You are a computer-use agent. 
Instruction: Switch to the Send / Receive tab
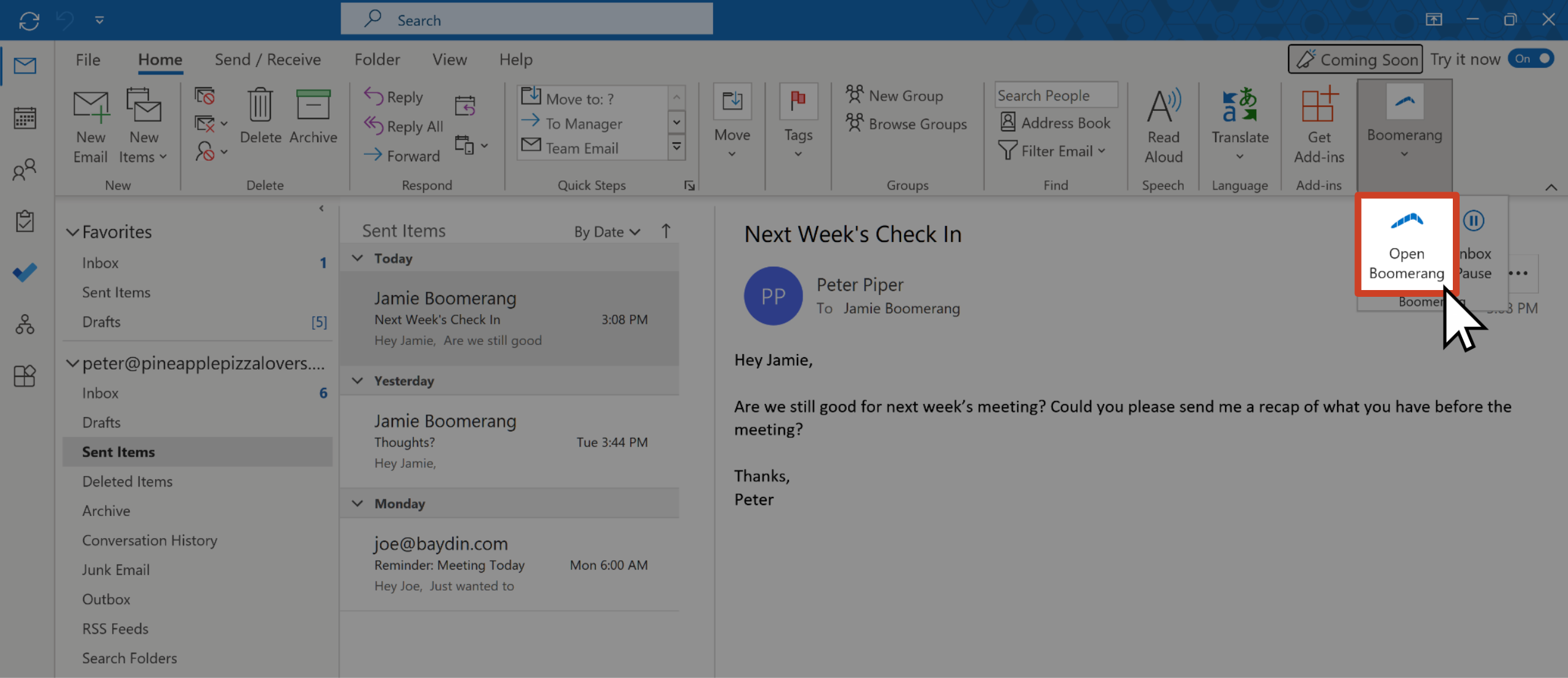click(268, 60)
